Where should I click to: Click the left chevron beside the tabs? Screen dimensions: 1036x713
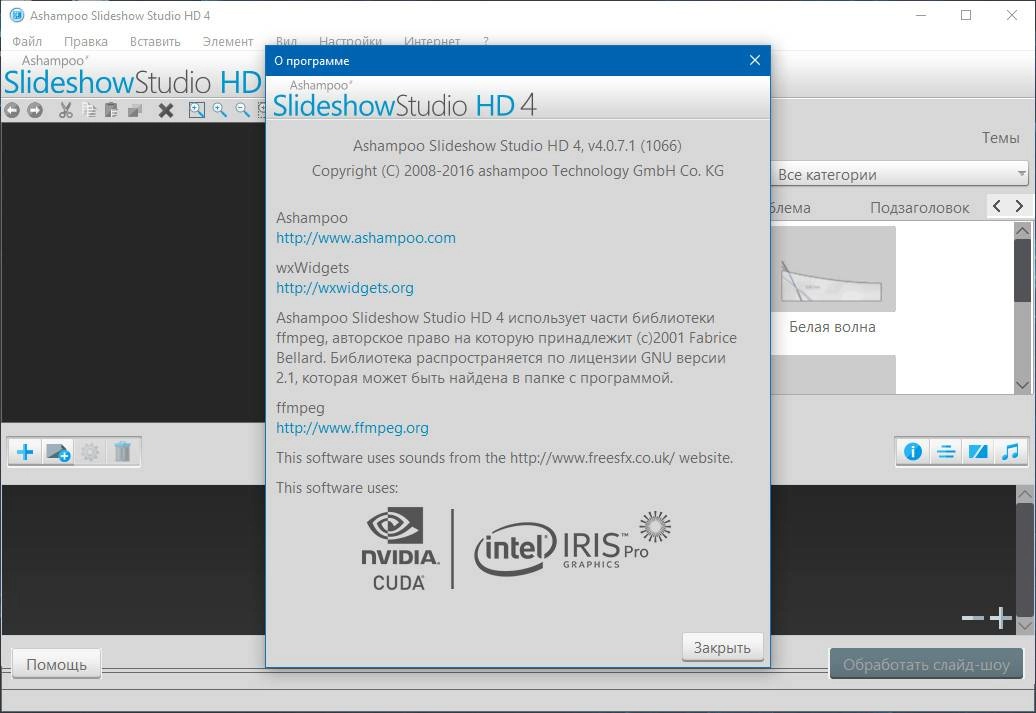pyautogui.click(x=997, y=206)
